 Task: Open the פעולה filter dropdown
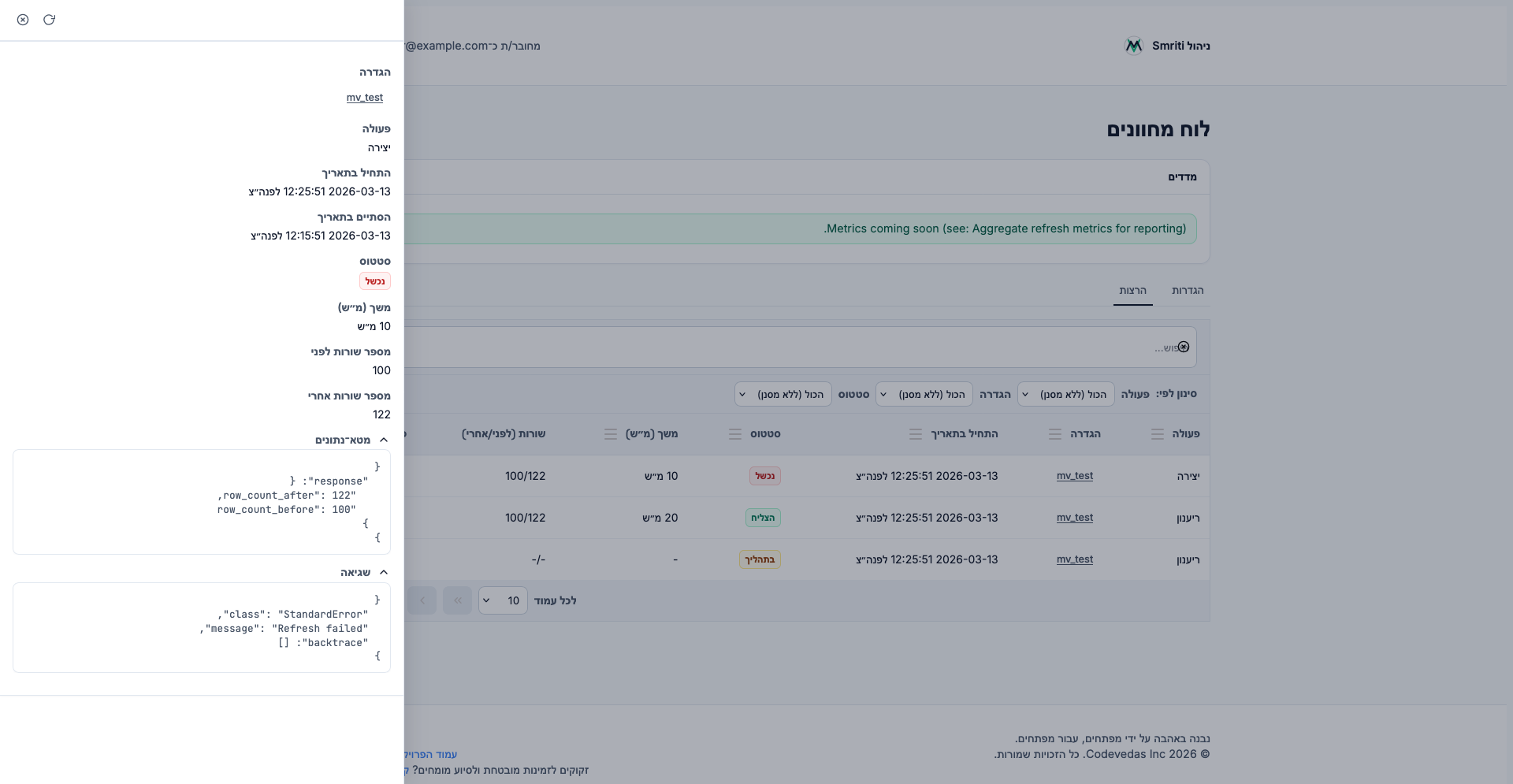[x=1065, y=394]
